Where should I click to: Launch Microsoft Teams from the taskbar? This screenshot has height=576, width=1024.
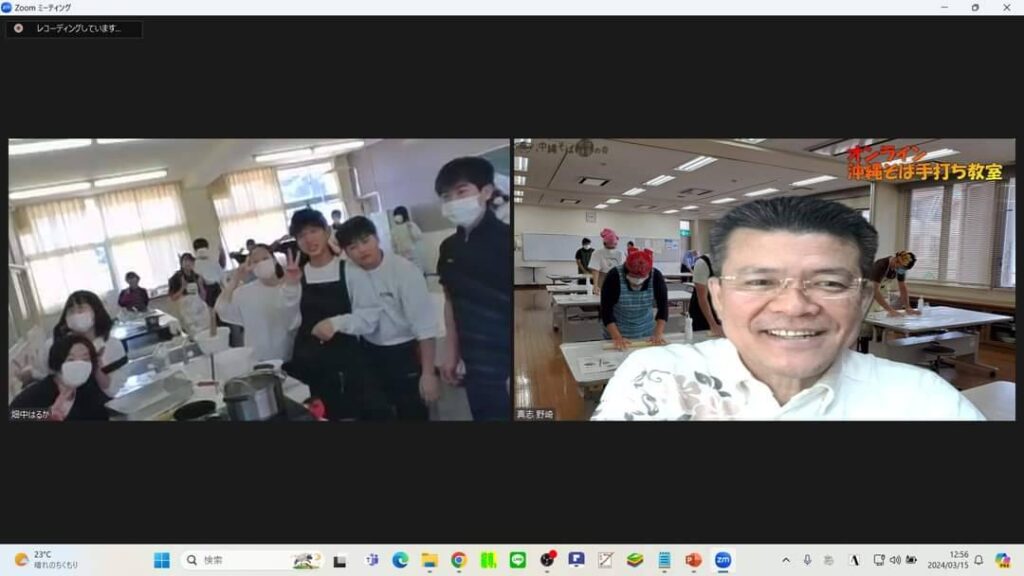tap(371, 560)
